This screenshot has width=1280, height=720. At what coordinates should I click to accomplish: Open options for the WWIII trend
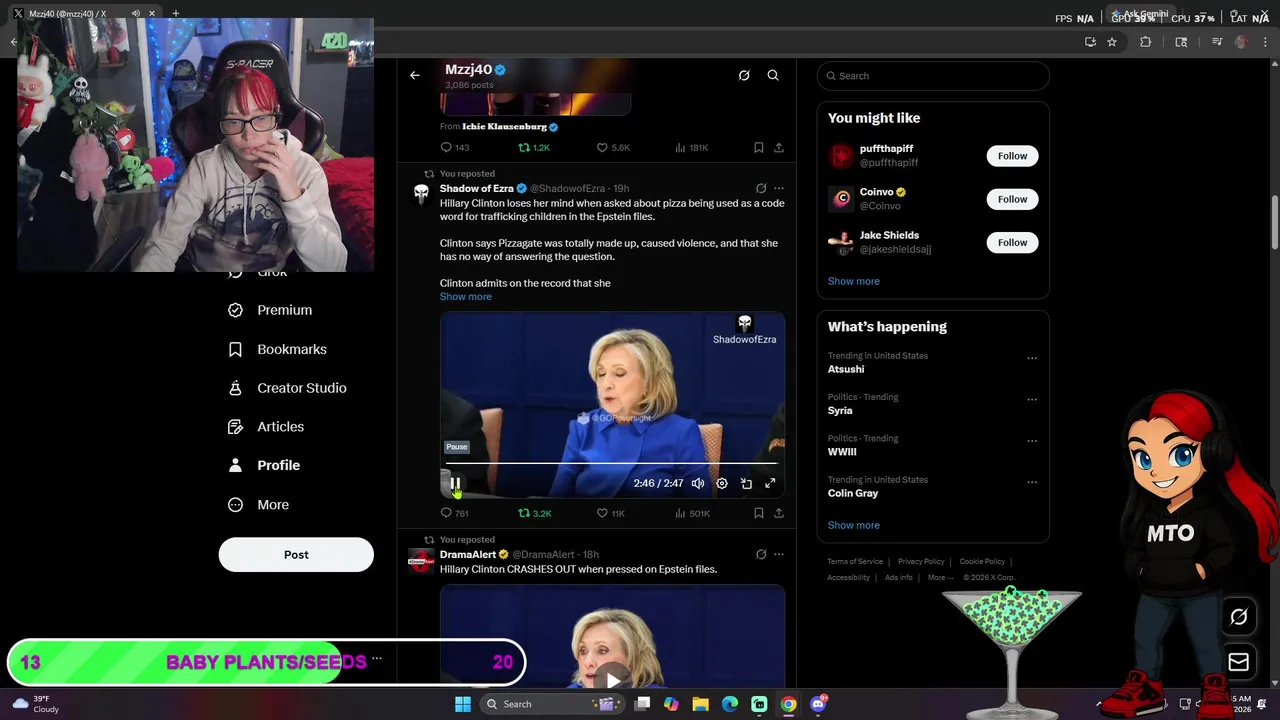pos(1032,441)
